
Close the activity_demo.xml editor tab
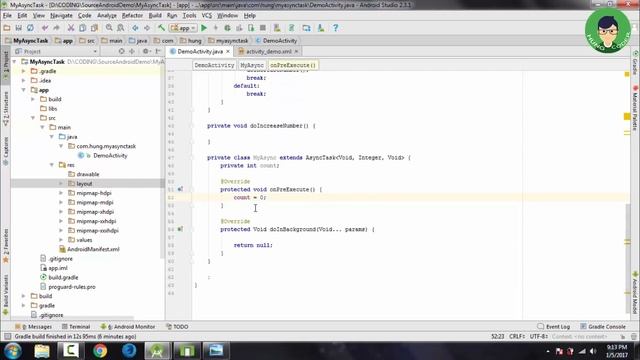click(x=296, y=51)
